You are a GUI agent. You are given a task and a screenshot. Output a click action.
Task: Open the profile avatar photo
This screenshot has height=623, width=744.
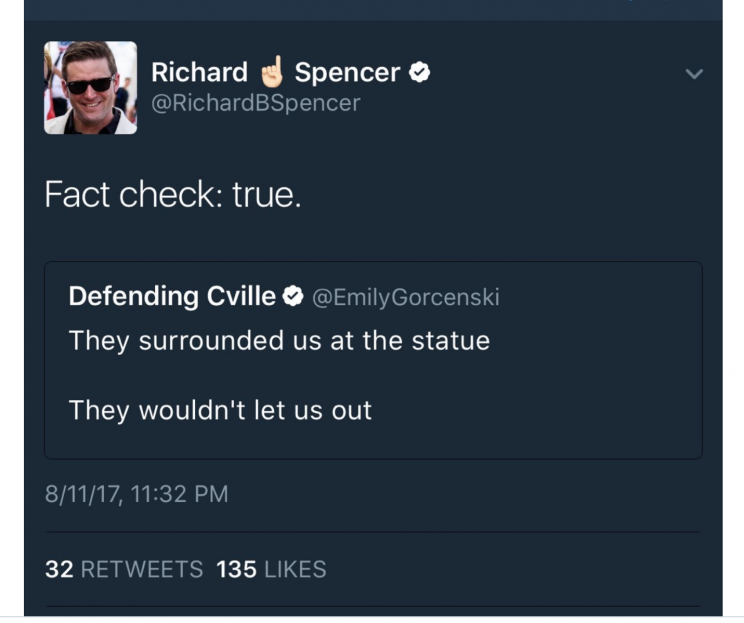(91, 88)
